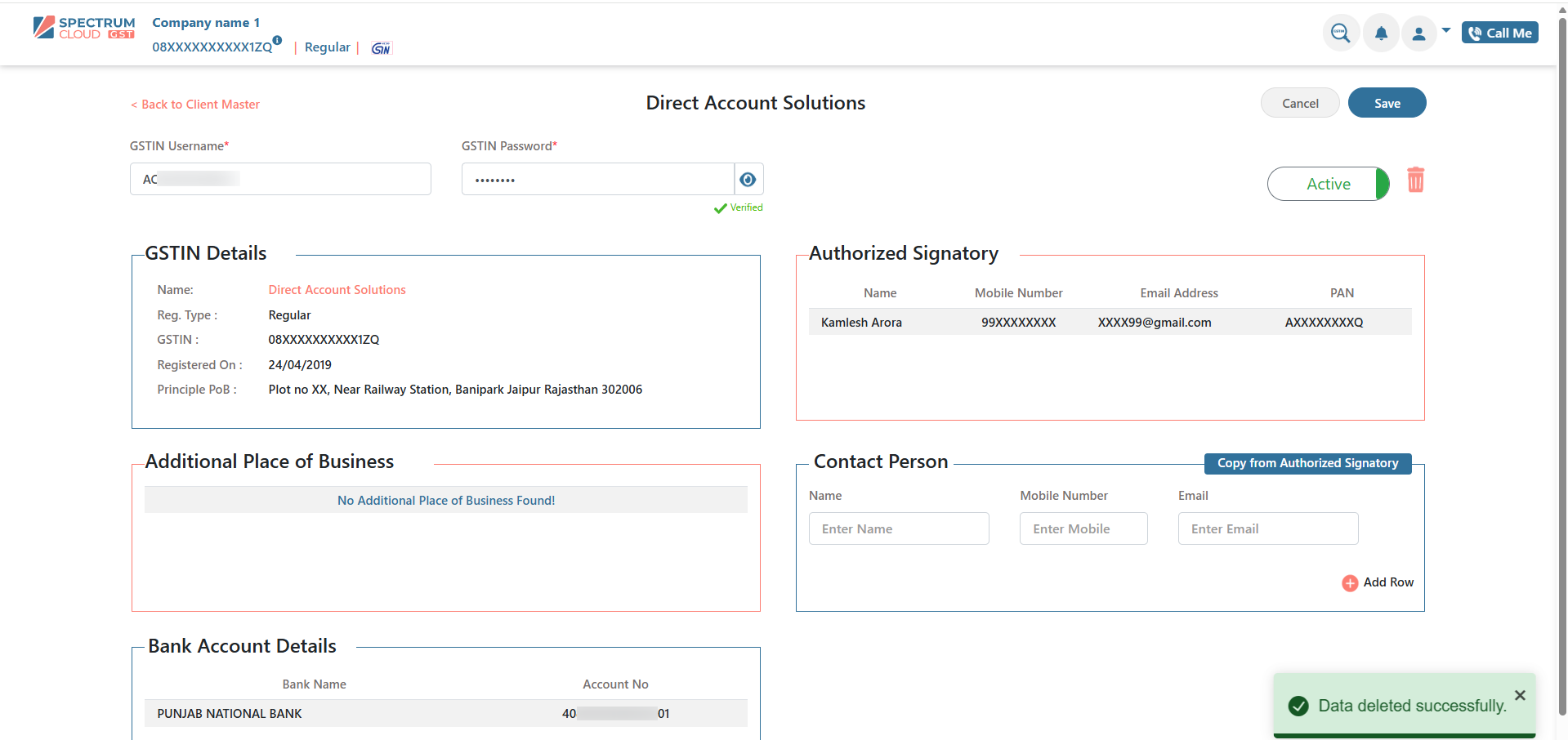Viewport: 1568px width, 740px height.
Task: Click Copy from Authorized Signatory
Action: (x=1307, y=463)
